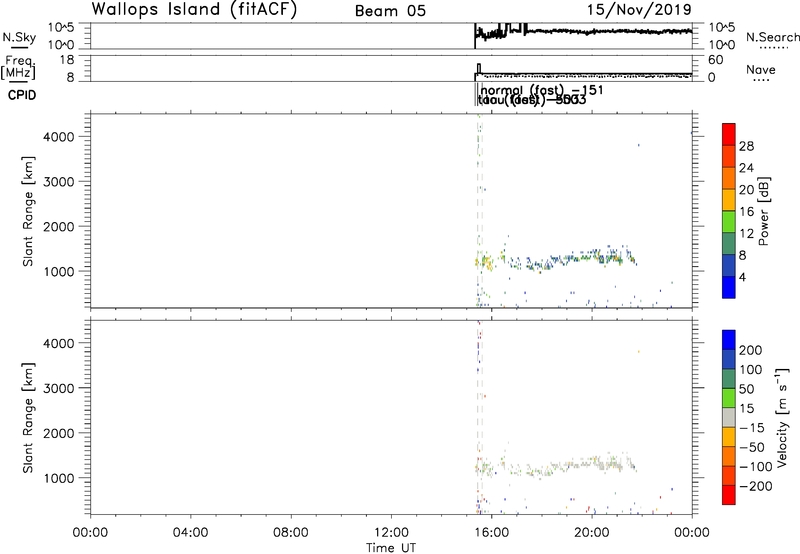The image size is (800, 554).
Task: Click green velocity segment between 15 and 50
Action: coord(729,398)
